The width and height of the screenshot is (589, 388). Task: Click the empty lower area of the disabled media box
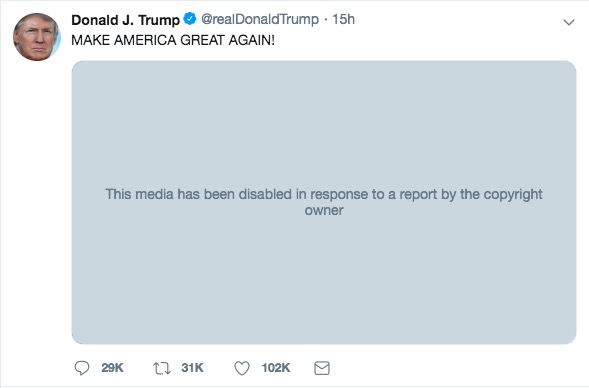tap(324, 282)
